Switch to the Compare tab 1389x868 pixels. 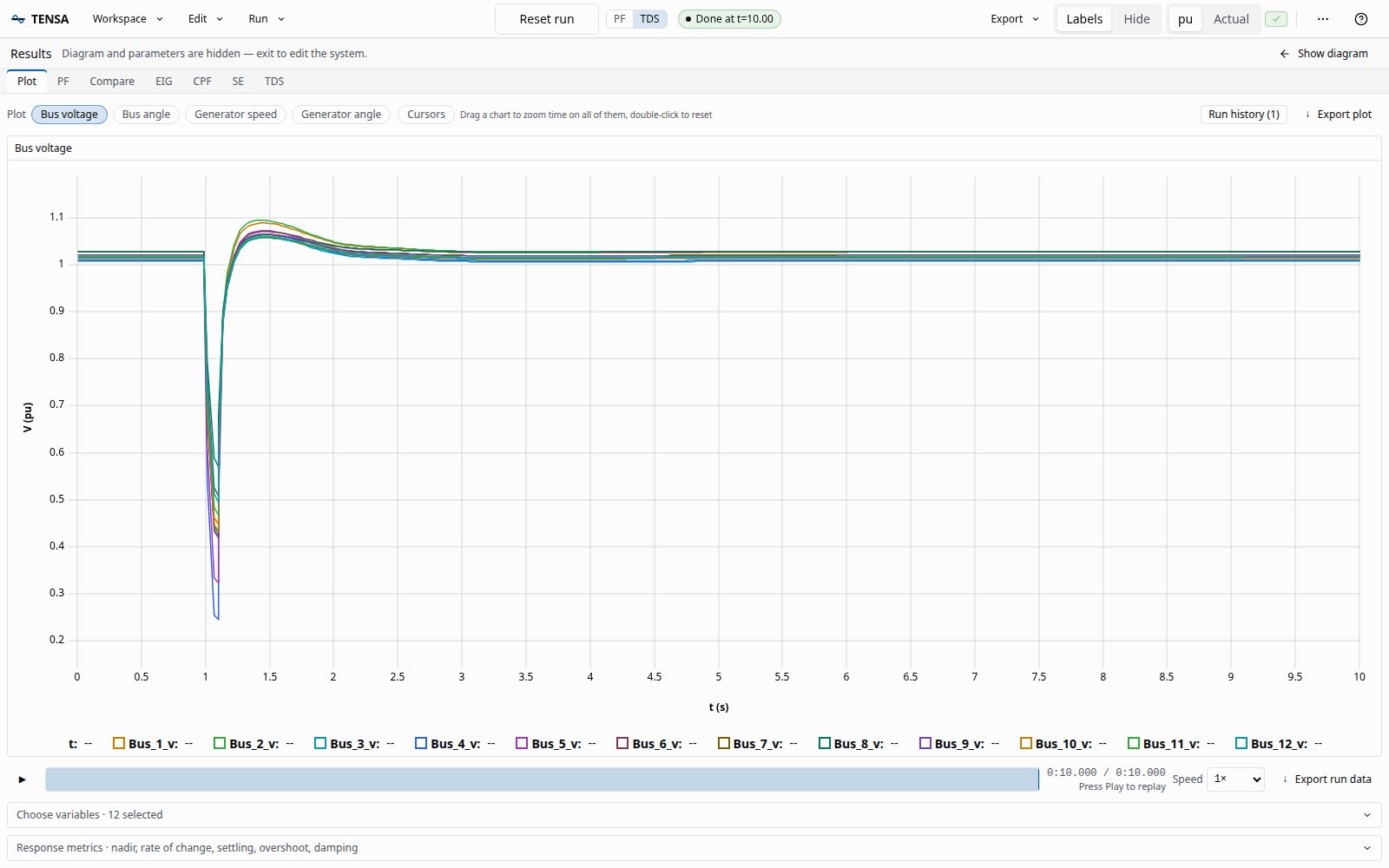[x=112, y=82]
